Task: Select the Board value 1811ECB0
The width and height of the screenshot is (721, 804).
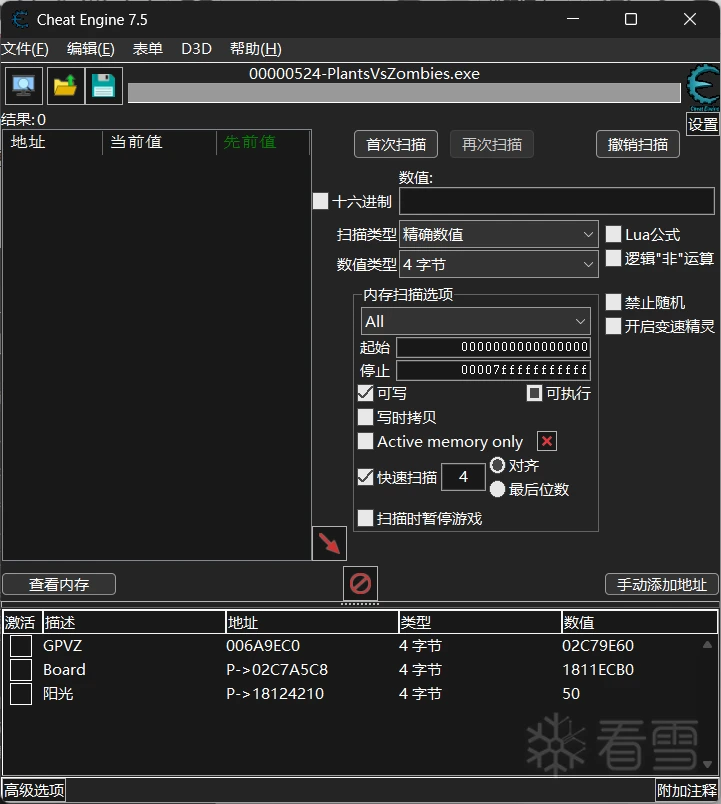Action: 598,670
